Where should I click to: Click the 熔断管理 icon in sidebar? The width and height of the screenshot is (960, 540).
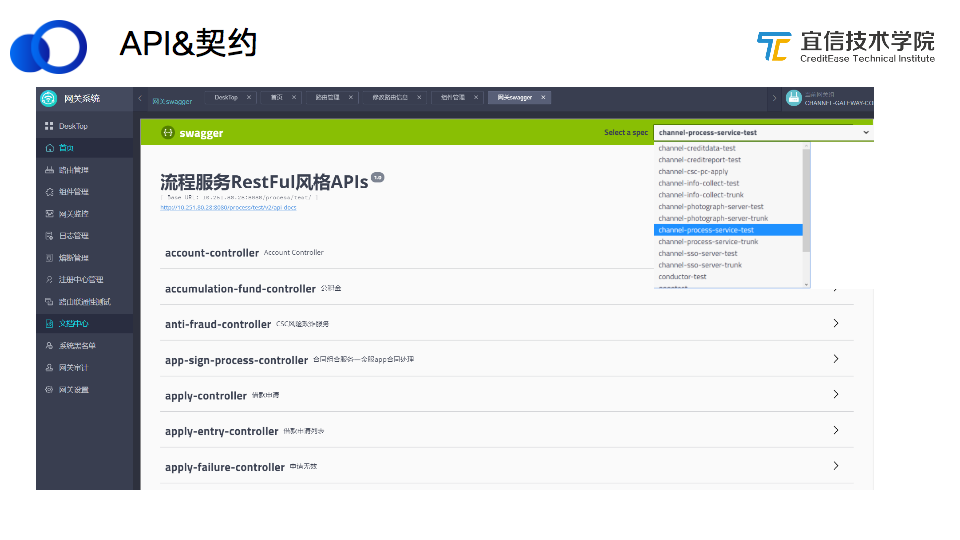[x=50, y=258]
